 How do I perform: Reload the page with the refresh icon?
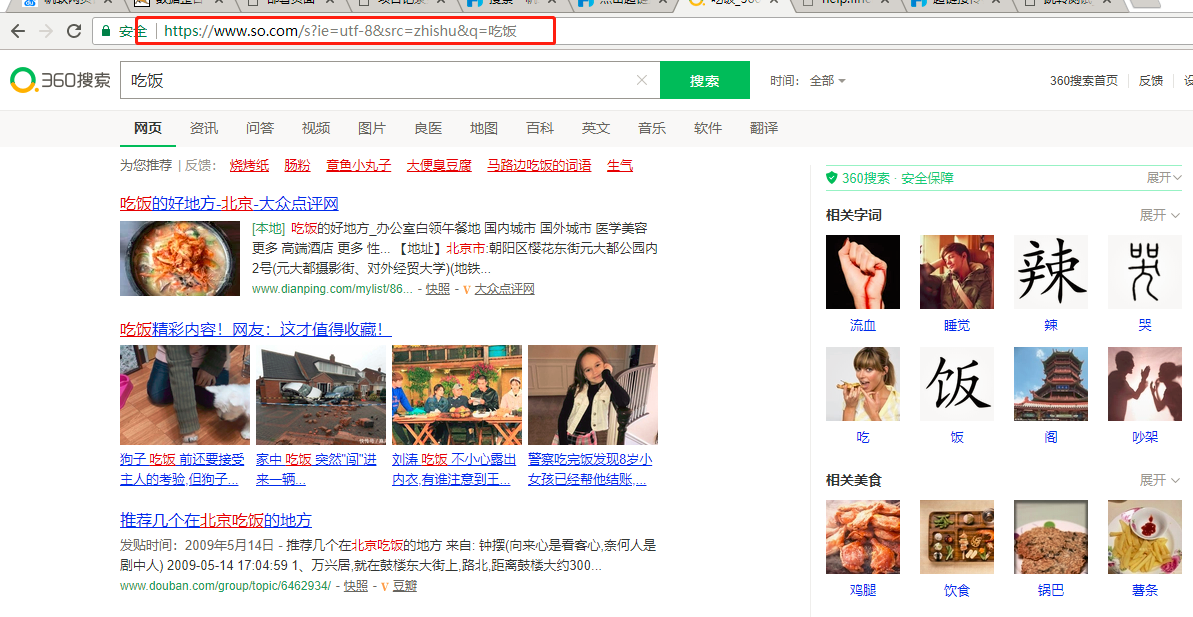point(74,31)
